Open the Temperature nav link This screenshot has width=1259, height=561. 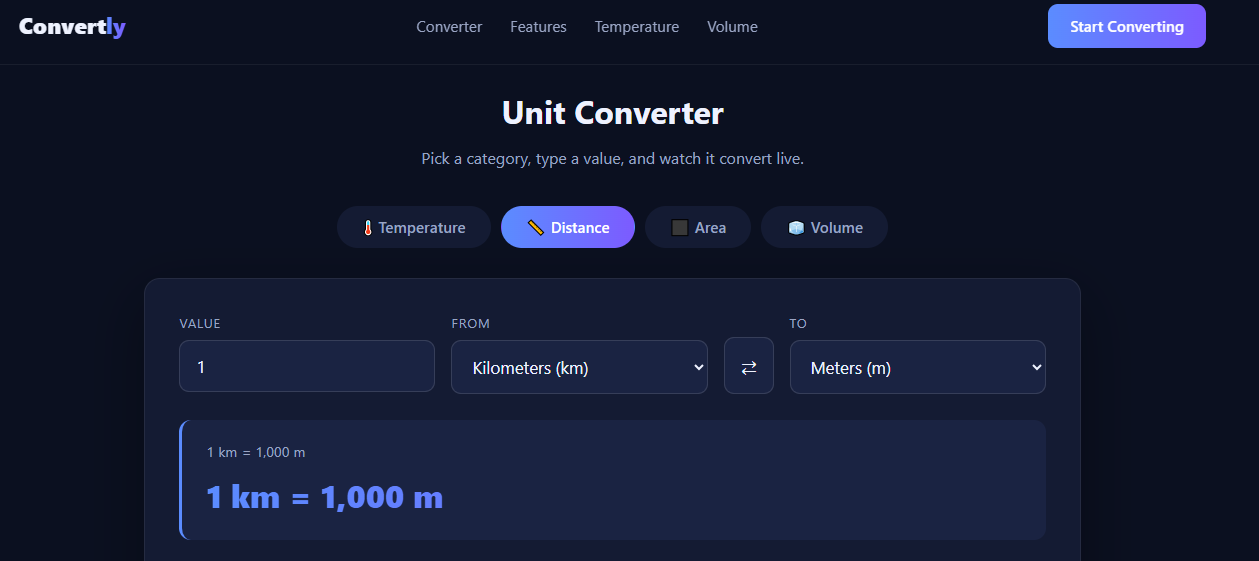pos(637,27)
